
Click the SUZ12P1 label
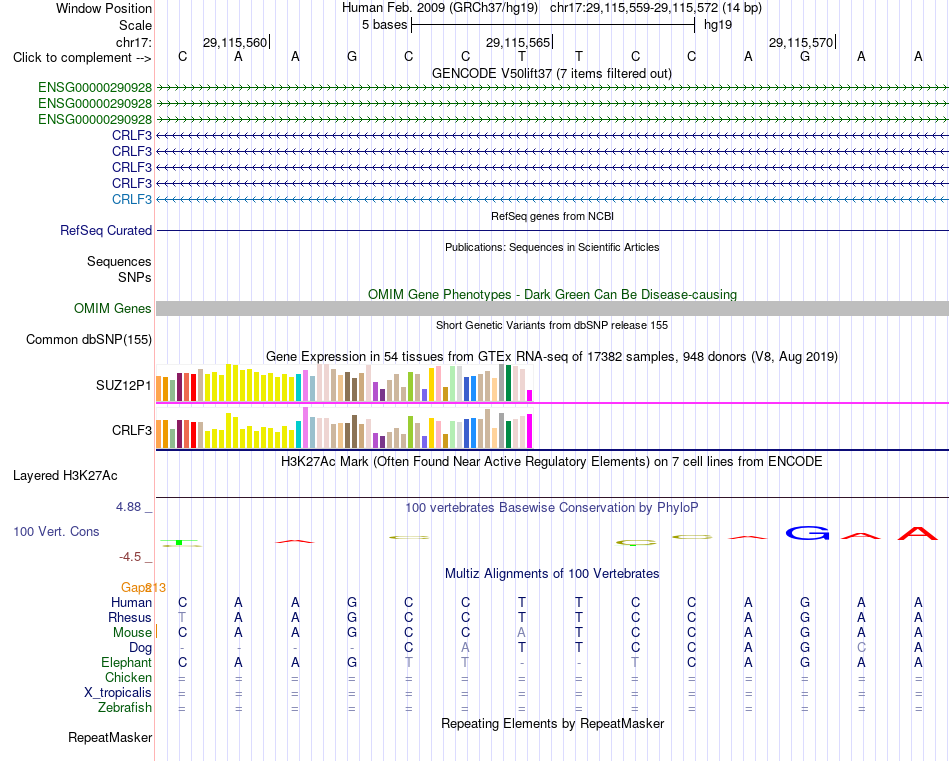click(x=124, y=385)
